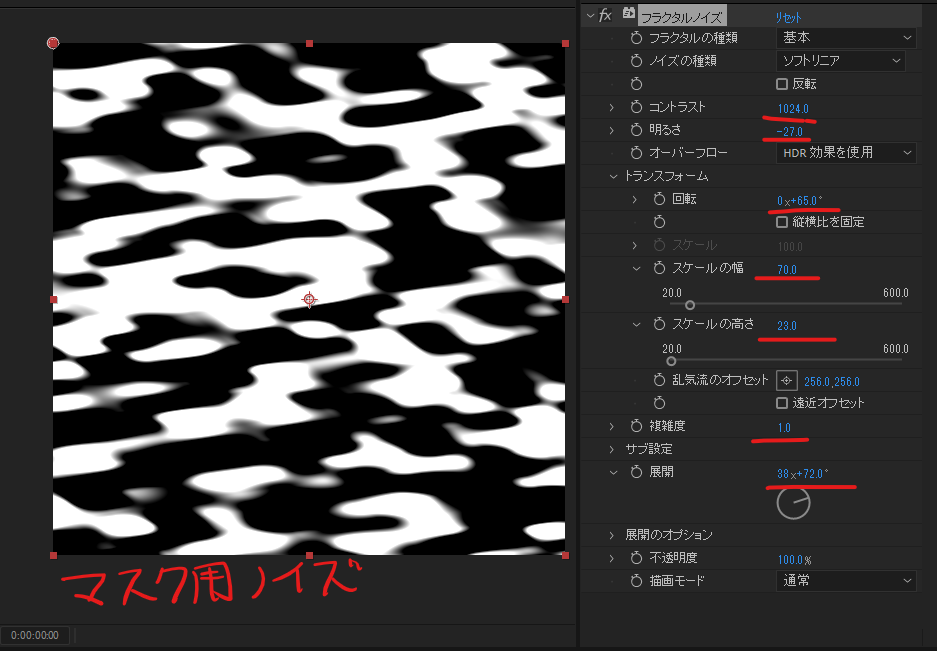Click the スケールの高さ slider handle

coord(672,361)
